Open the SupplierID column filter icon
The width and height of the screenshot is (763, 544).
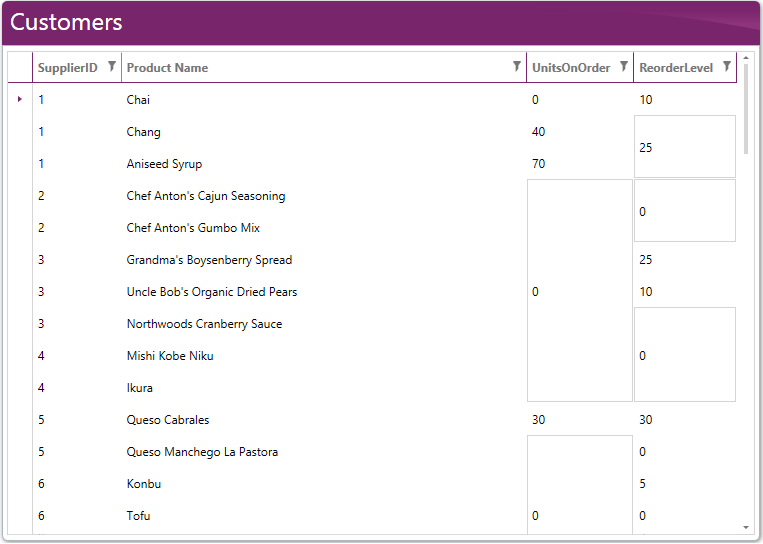[112, 67]
